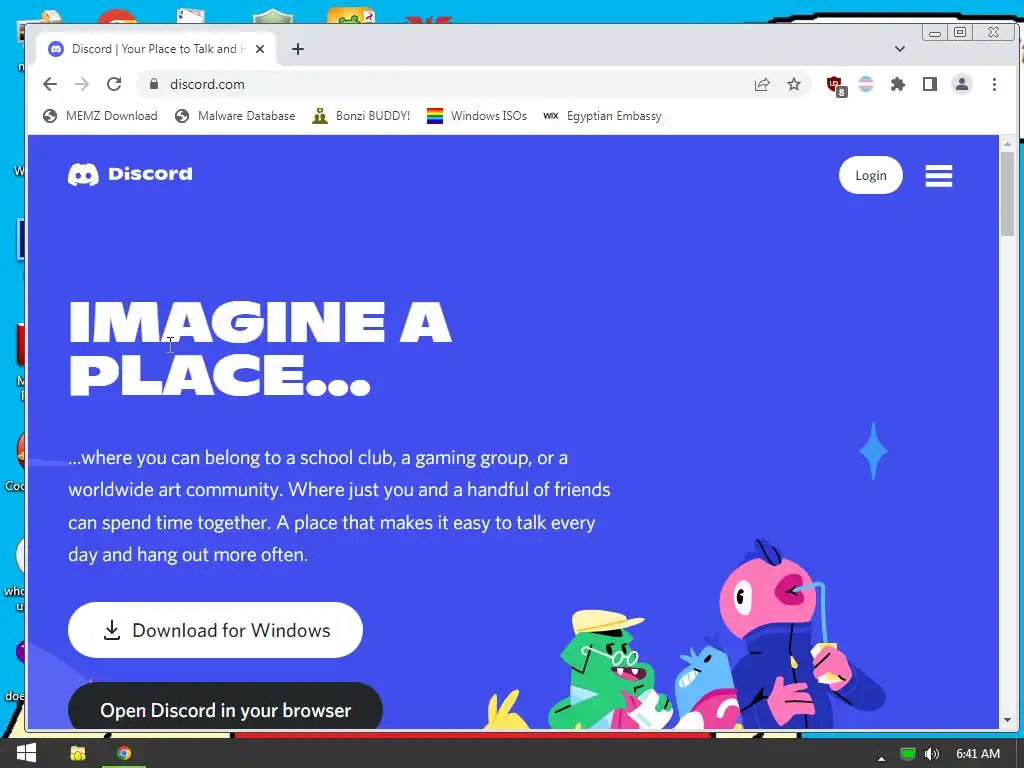This screenshot has height=768, width=1024.
Task: Click Open Discord in your browser
Action: 225,708
